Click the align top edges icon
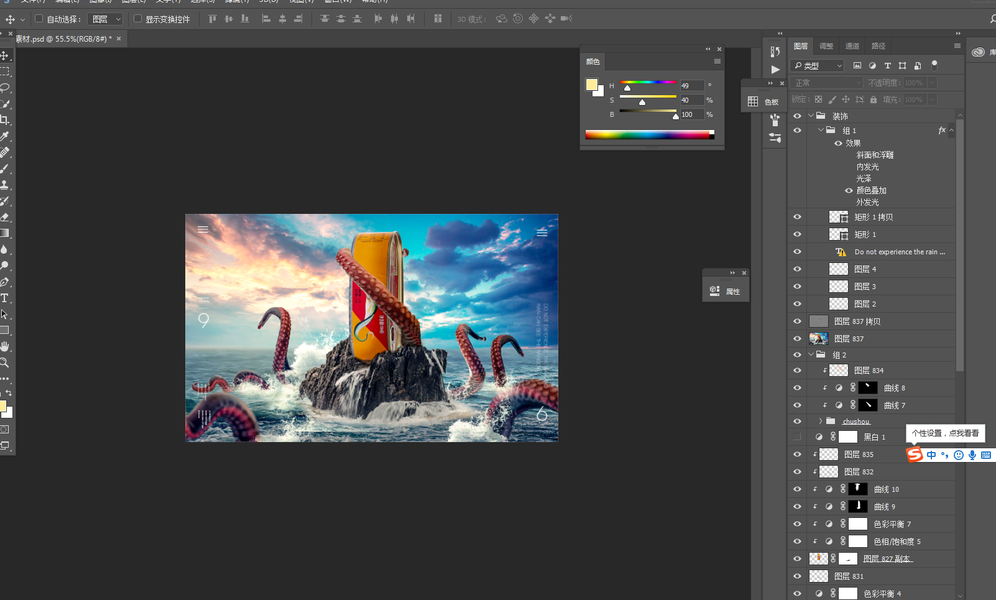This screenshot has width=996, height=600. [212, 19]
